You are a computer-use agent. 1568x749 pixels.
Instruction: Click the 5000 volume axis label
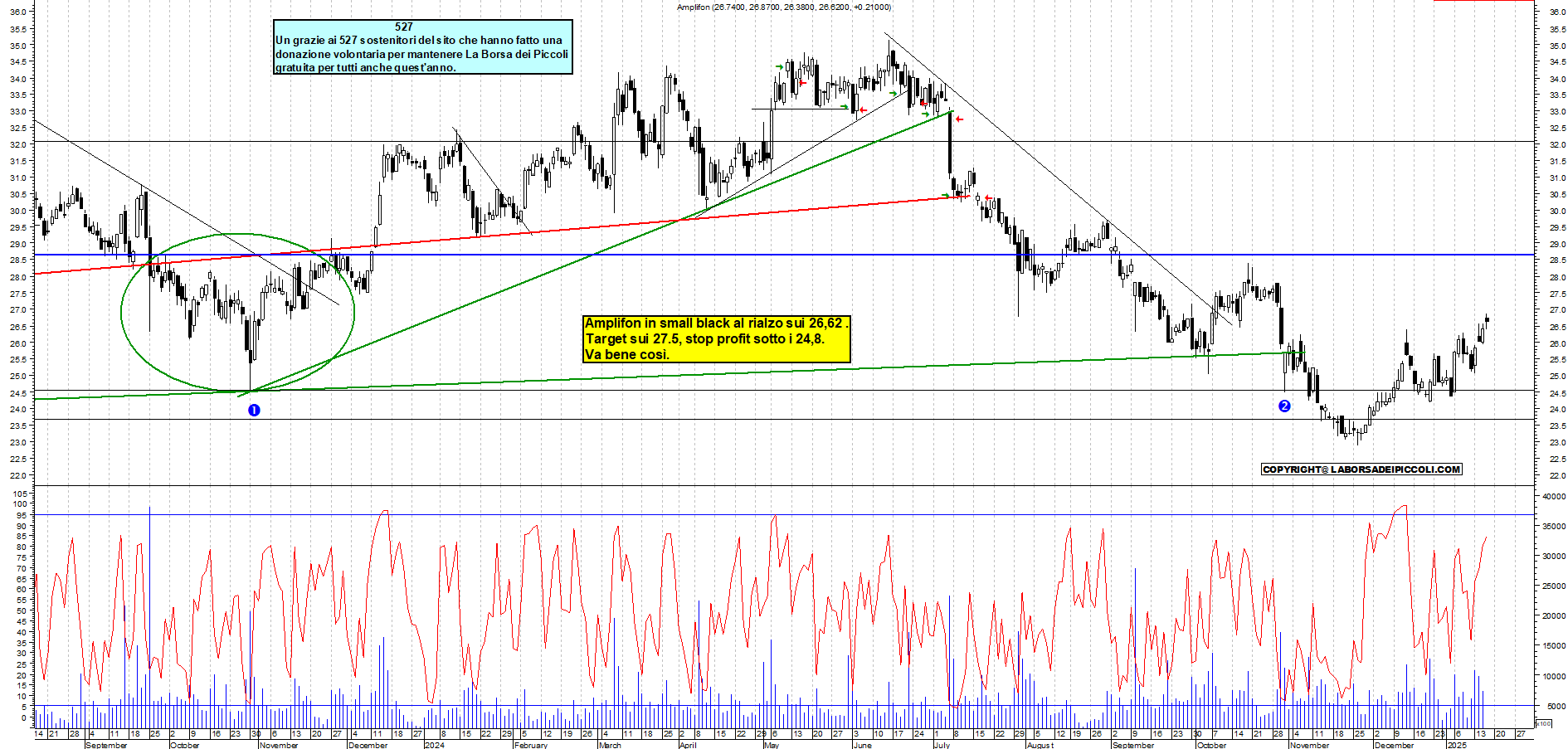click(1556, 706)
